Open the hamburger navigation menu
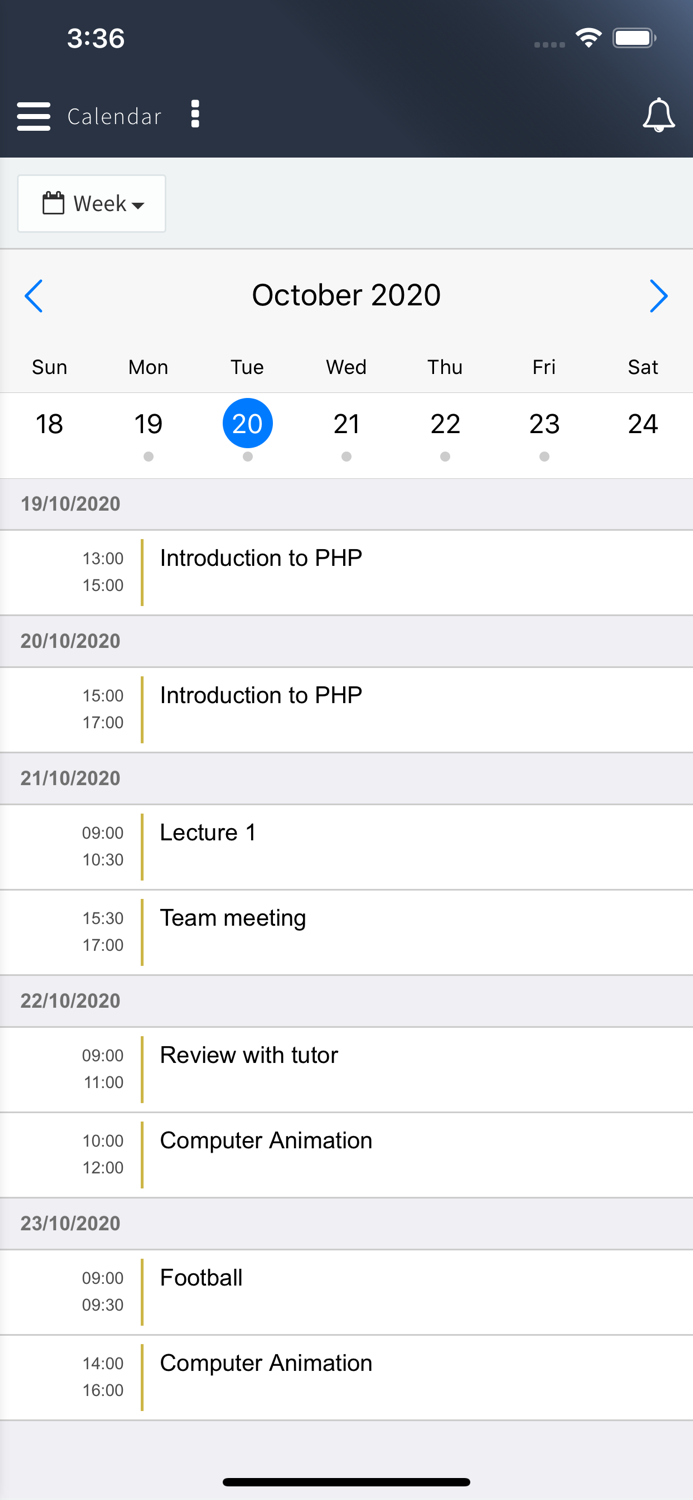The image size is (693, 1500). [x=33, y=116]
